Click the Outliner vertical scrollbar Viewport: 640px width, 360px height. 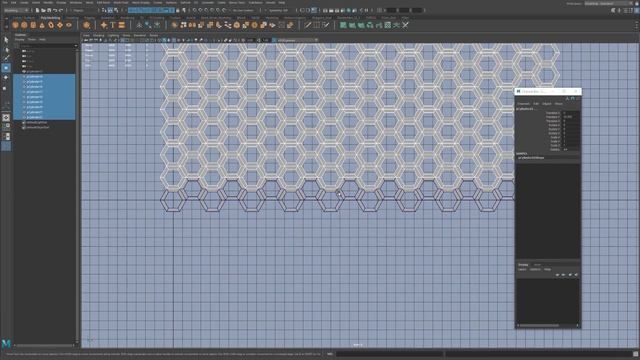(76, 196)
